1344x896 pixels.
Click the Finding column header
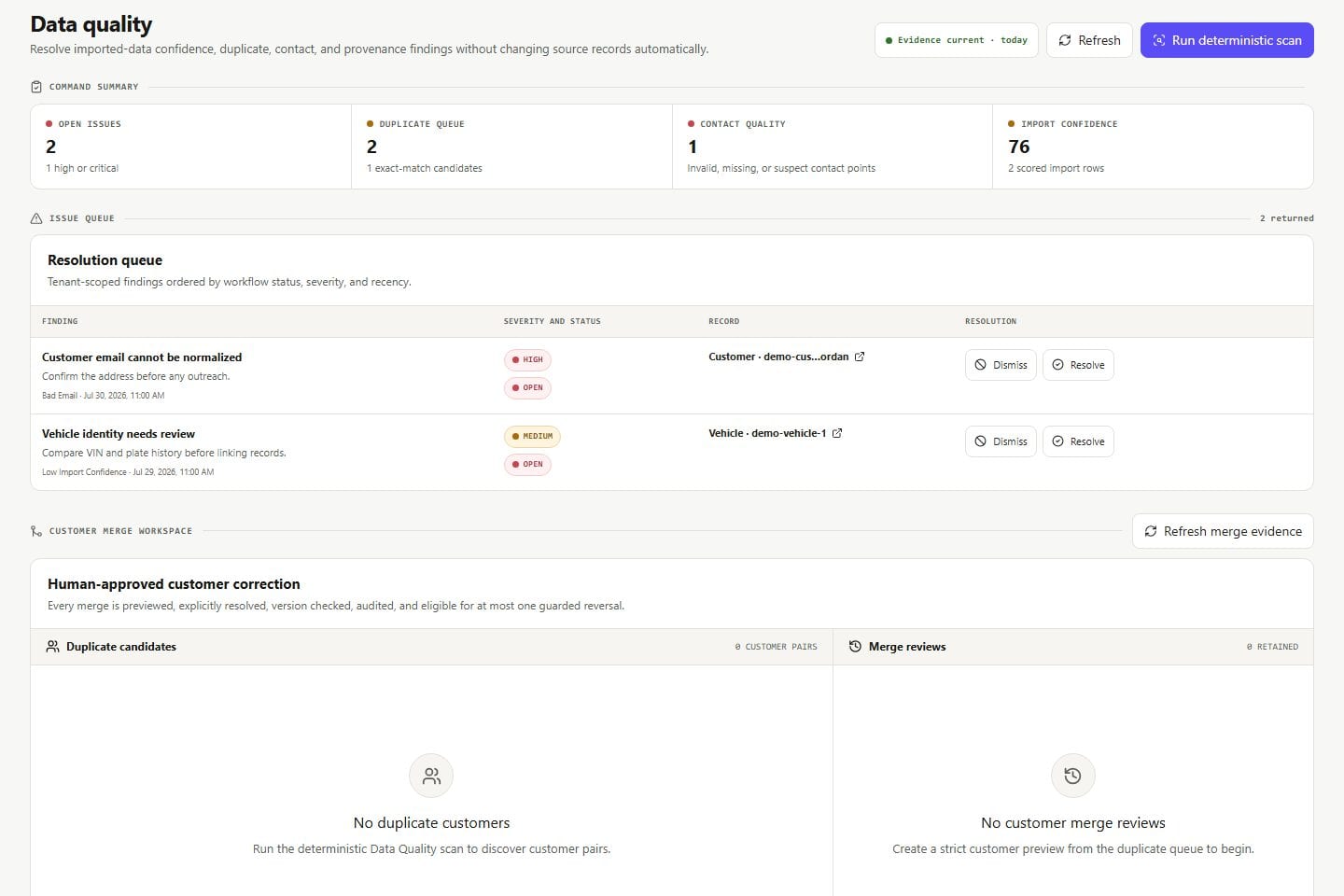[60, 321]
